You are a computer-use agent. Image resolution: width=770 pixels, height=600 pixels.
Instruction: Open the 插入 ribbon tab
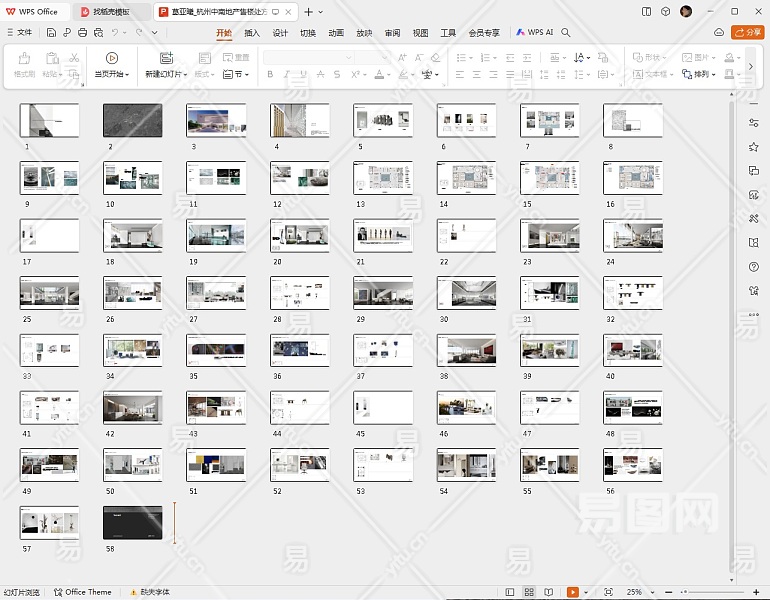point(252,32)
